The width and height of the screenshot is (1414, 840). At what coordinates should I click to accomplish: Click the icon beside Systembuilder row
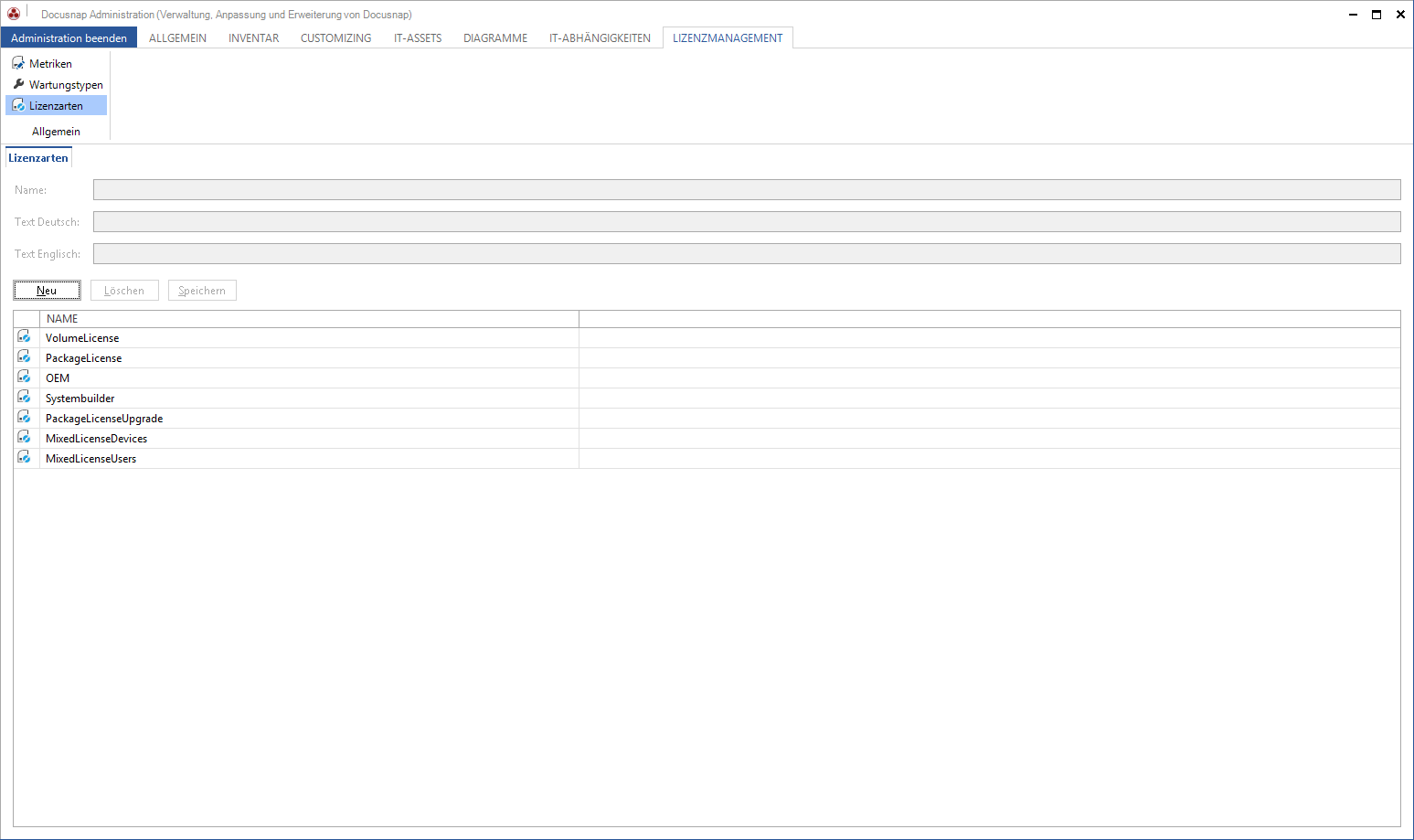(25, 398)
